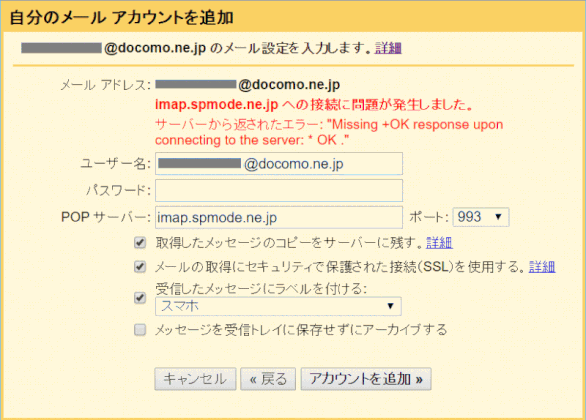Toggle leaving message copies on server checkbox
Viewport: 586px width, 420px height.
tap(140, 243)
